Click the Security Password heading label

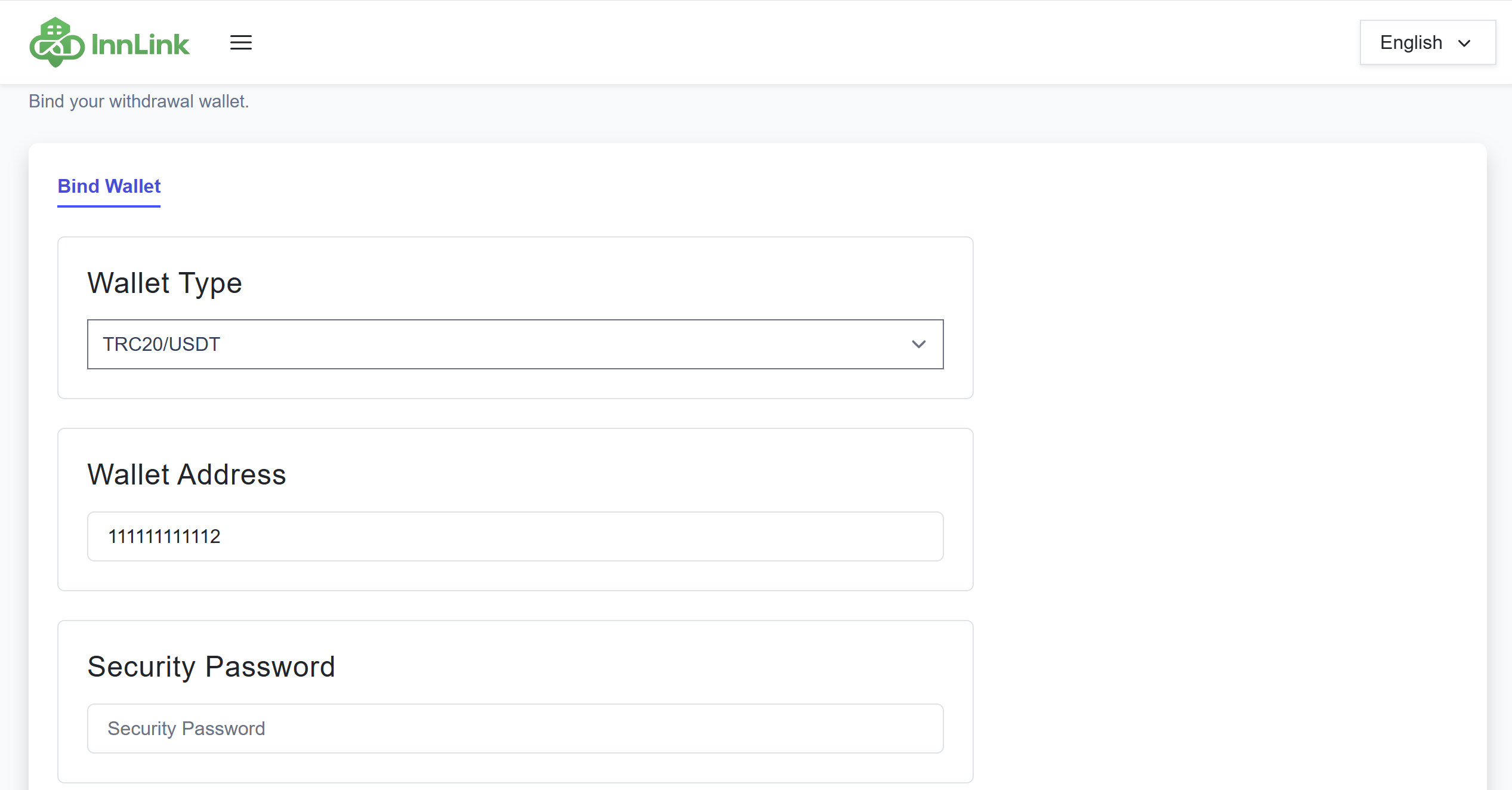211,666
